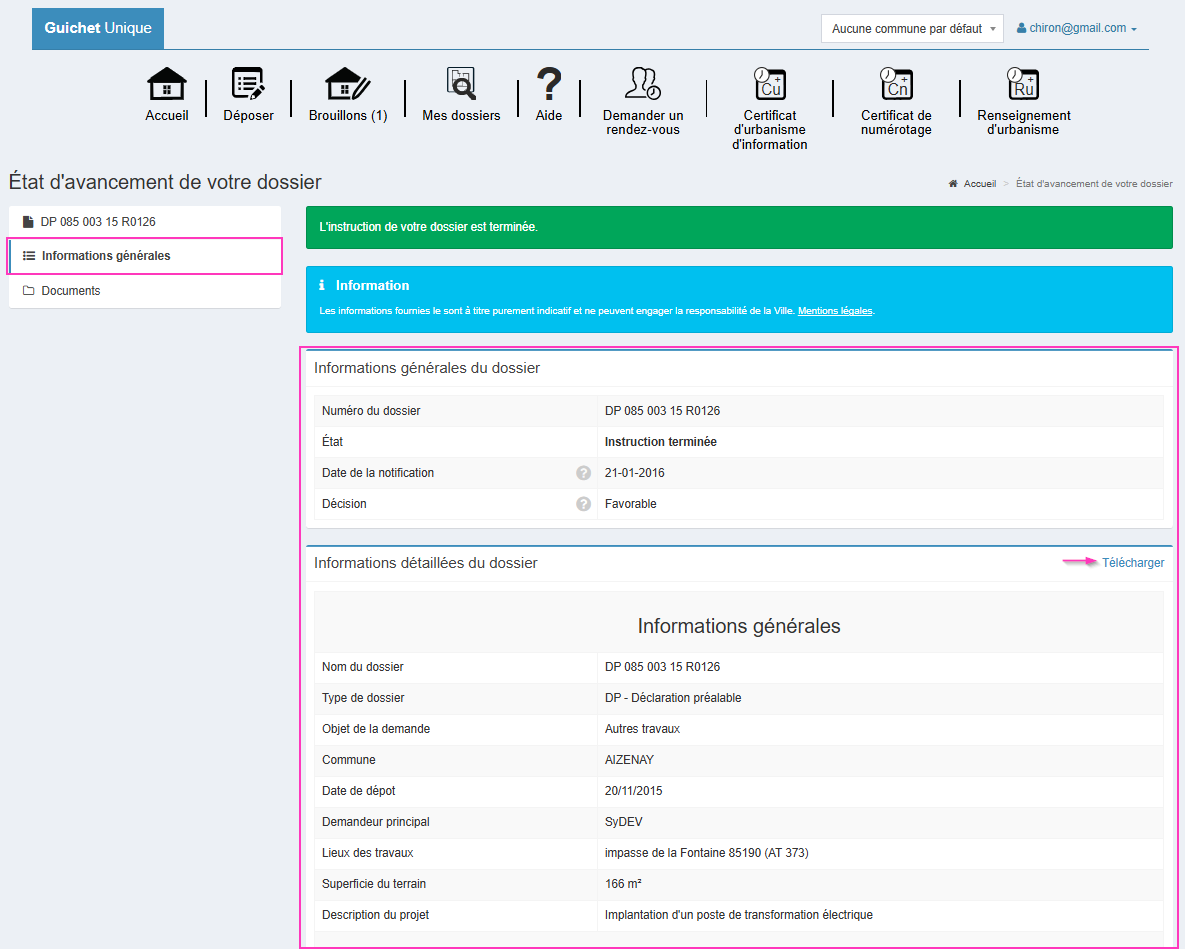Click help icon beside Date de la notification
1185x949 pixels.
coord(583,473)
